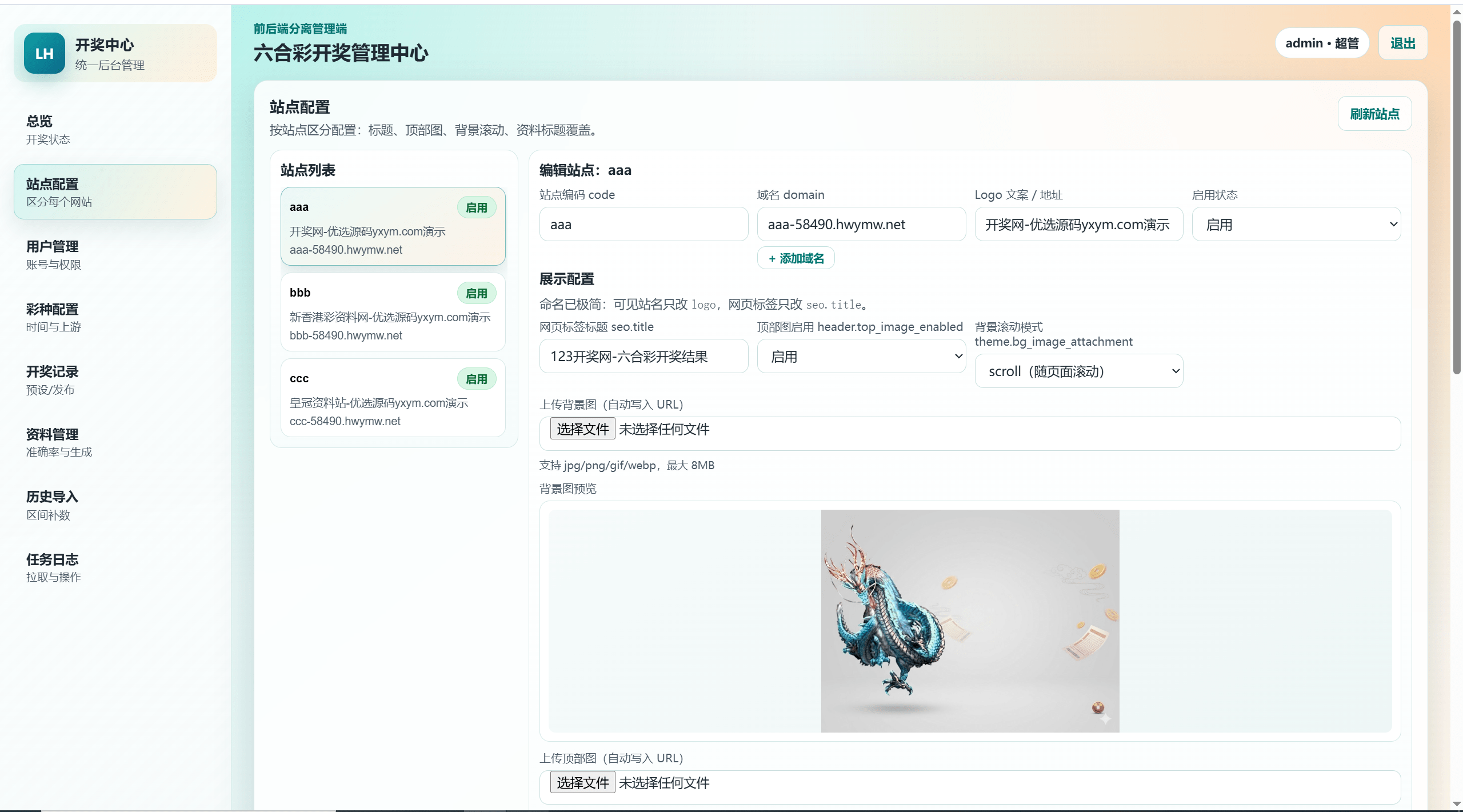Open 开奖记录 draw records
The height and width of the screenshot is (812, 1463).
(115, 380)
